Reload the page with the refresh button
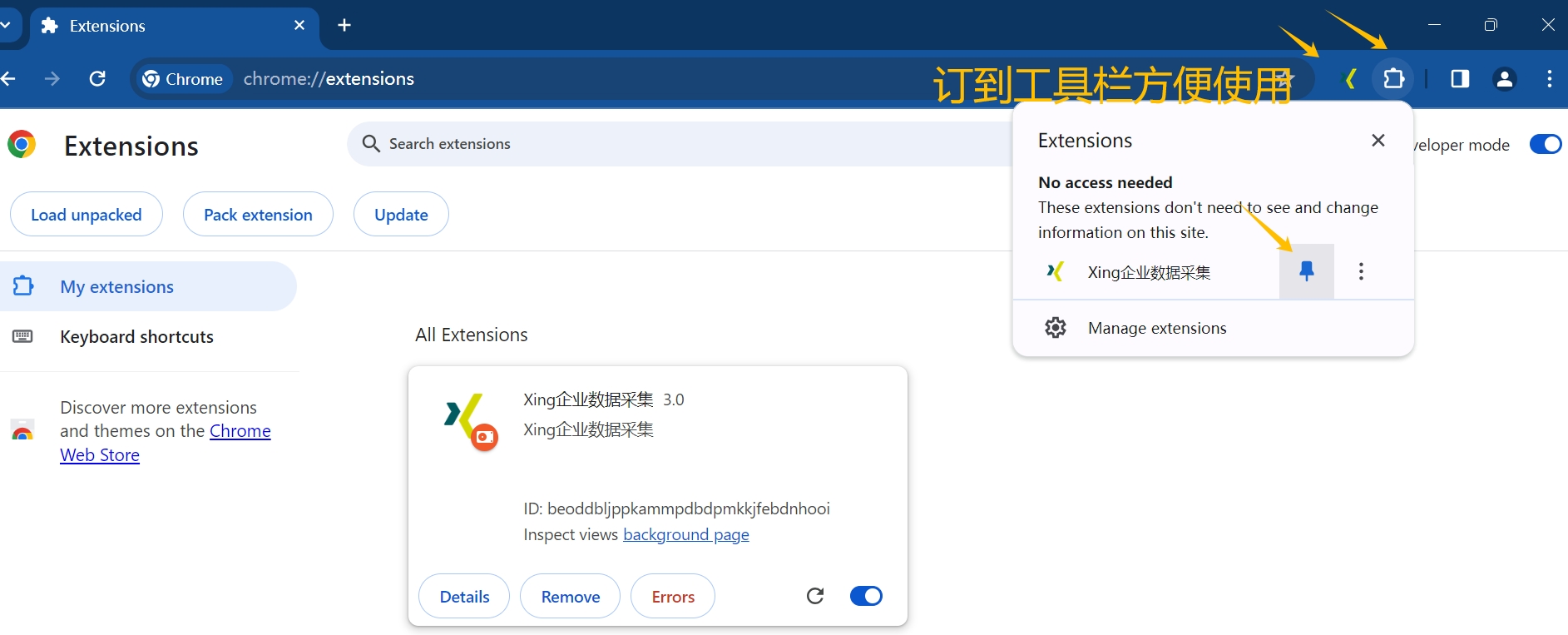This screenshot has height=635, width=1568. pos(97,79)
